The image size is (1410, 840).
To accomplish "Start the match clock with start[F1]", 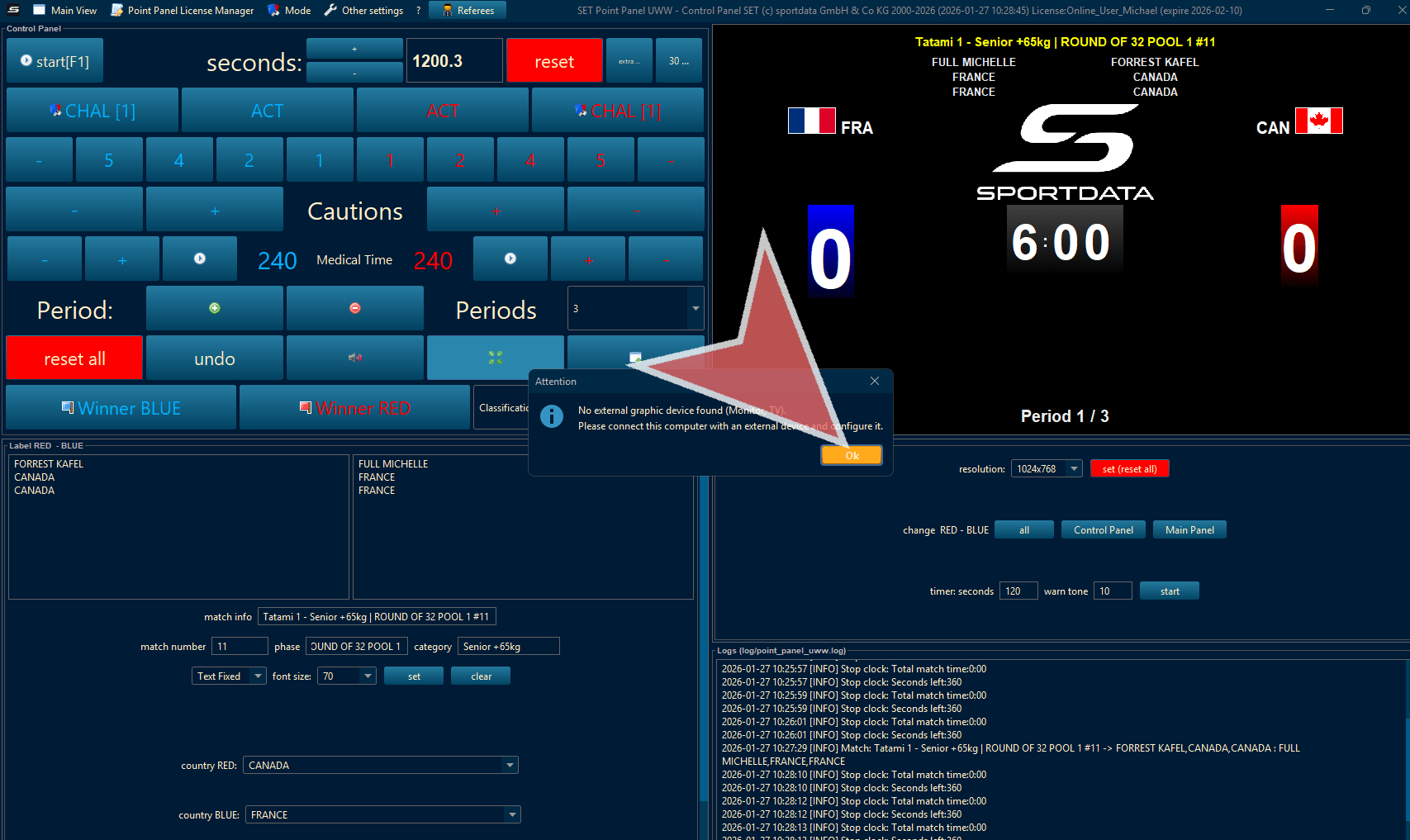I will (55, 61).
